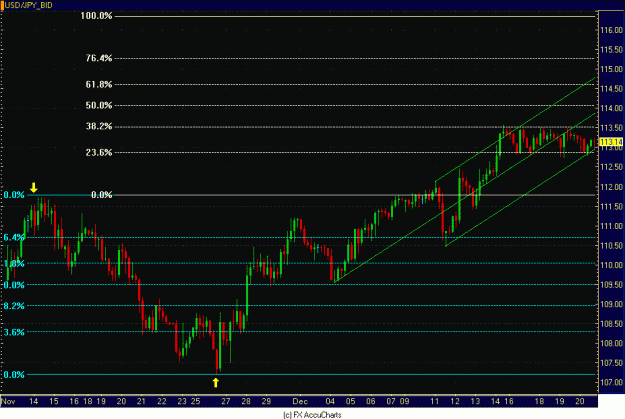Viewport: 625px width, 419px height.
Task: Select the Dec month label on time axis
Action: click(300, 401)
